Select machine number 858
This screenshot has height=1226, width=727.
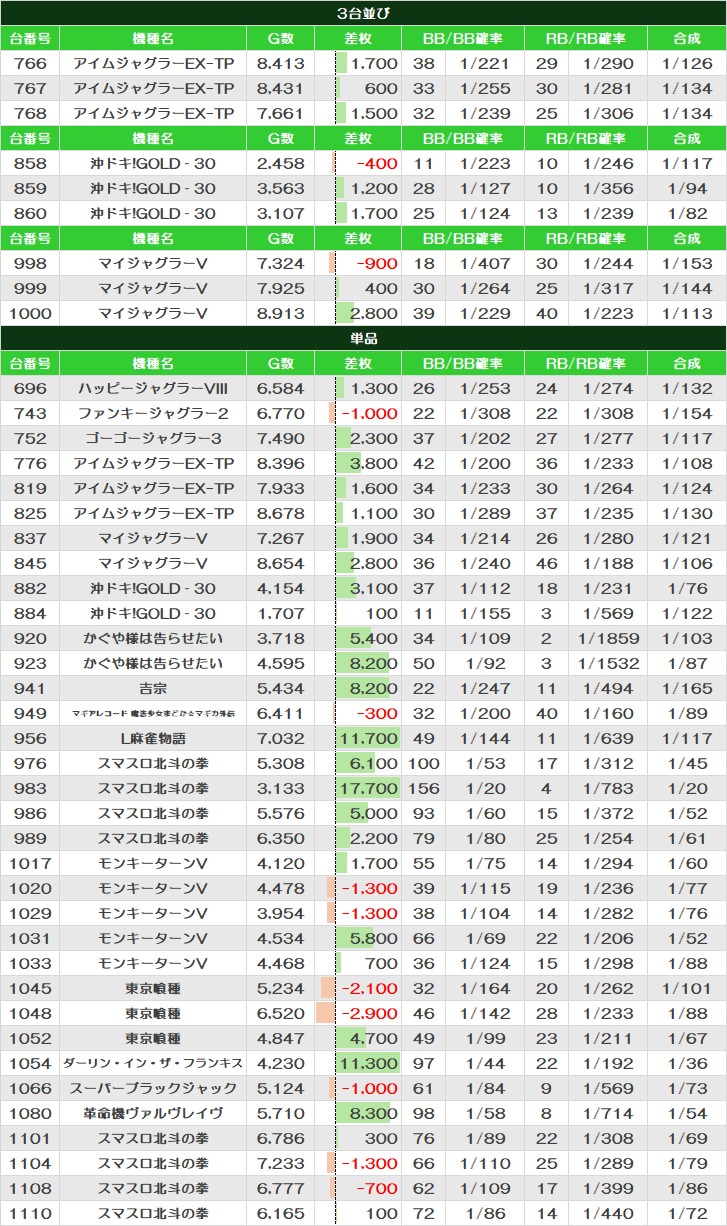30,163
